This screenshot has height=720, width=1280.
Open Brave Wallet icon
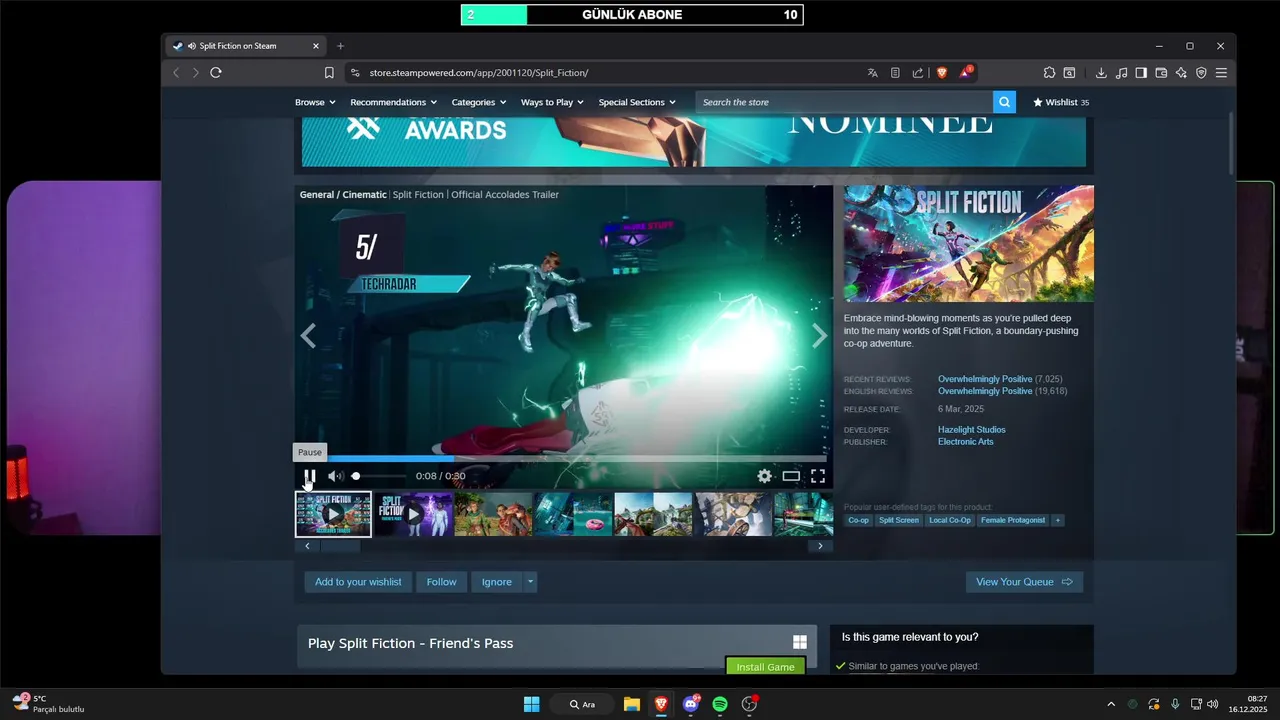tap(1161, 73)
